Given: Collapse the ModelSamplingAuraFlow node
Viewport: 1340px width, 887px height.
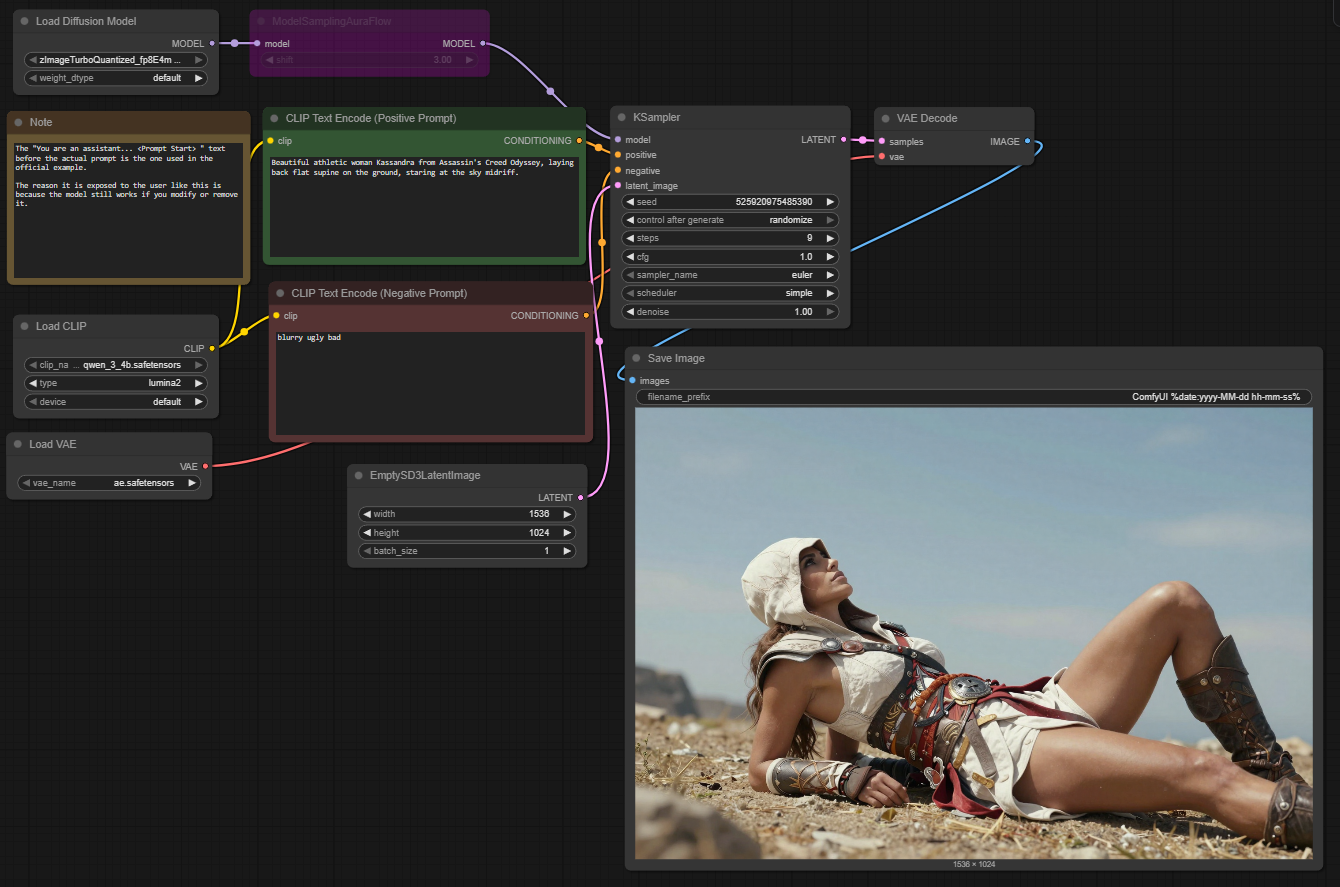Looking at the screenshot, I should (262, 21).
